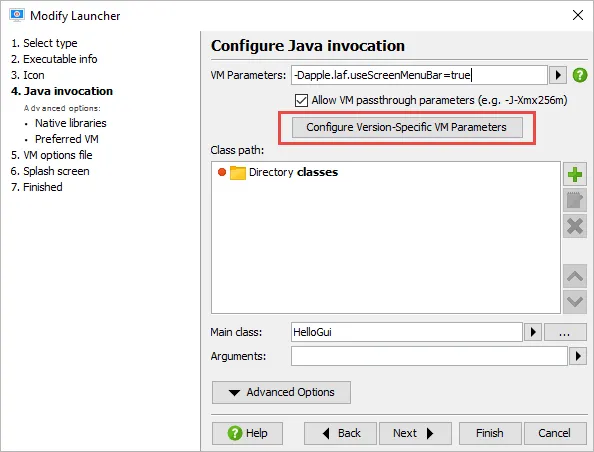Go to step 5 VM options file
This screenshot has width=594, height=452.
pyautogui.click(x=52, y=155)
